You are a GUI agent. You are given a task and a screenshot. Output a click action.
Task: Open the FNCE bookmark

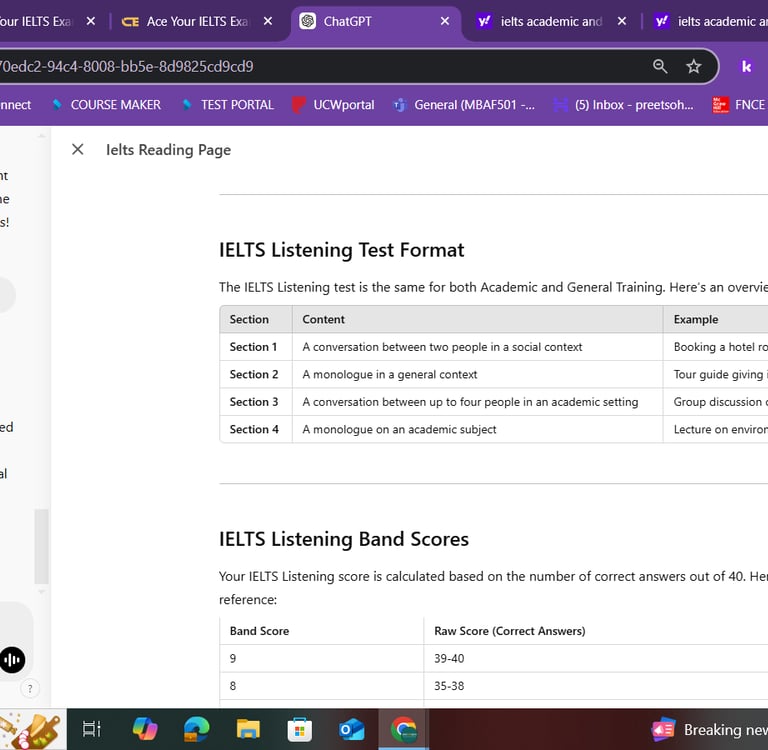(740, 105)
